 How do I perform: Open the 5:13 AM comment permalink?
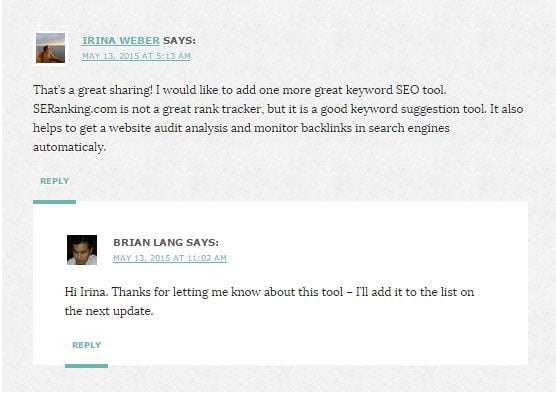point(136,56)
